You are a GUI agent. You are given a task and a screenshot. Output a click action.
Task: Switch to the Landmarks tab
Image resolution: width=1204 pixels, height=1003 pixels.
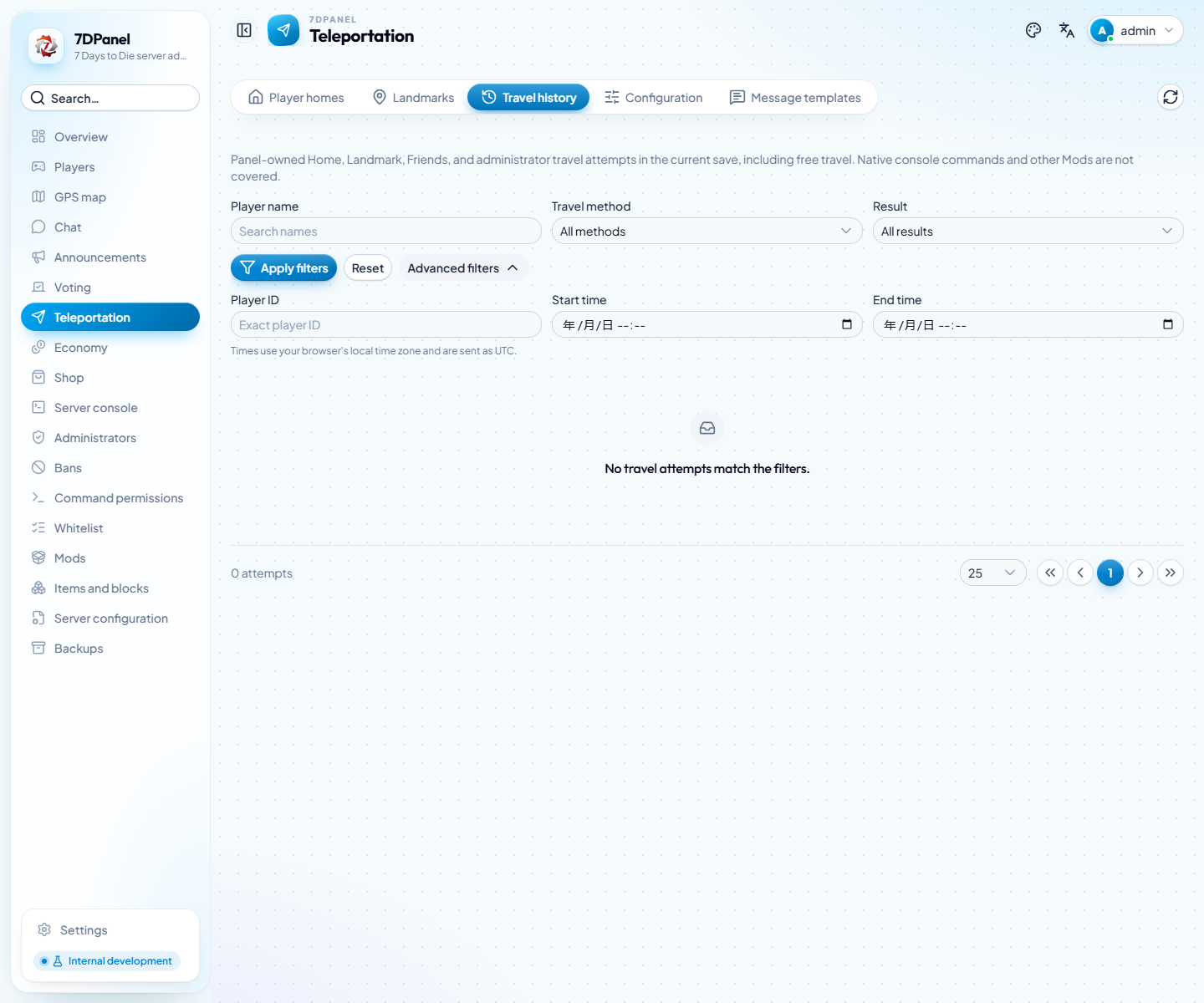[414, 98]
